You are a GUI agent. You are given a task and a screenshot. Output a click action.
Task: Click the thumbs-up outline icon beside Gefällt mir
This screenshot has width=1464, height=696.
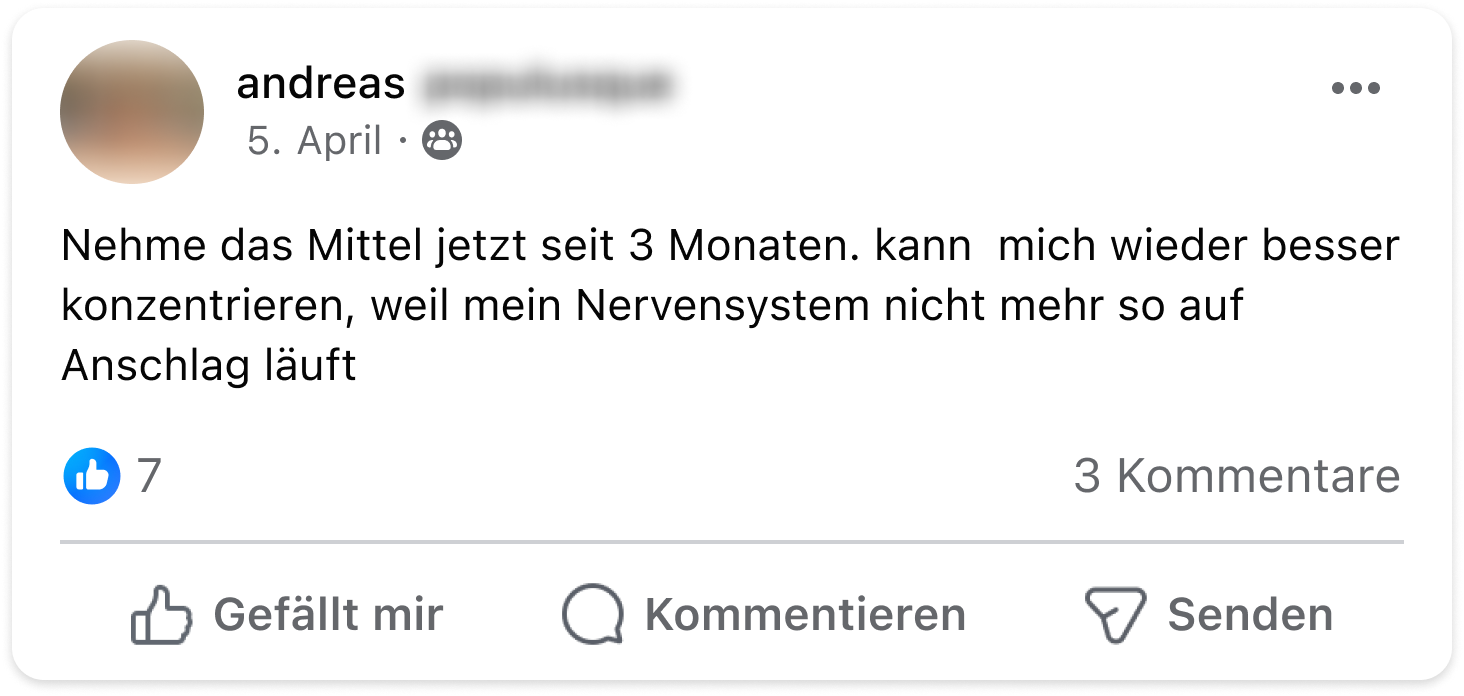pos(160,614)
